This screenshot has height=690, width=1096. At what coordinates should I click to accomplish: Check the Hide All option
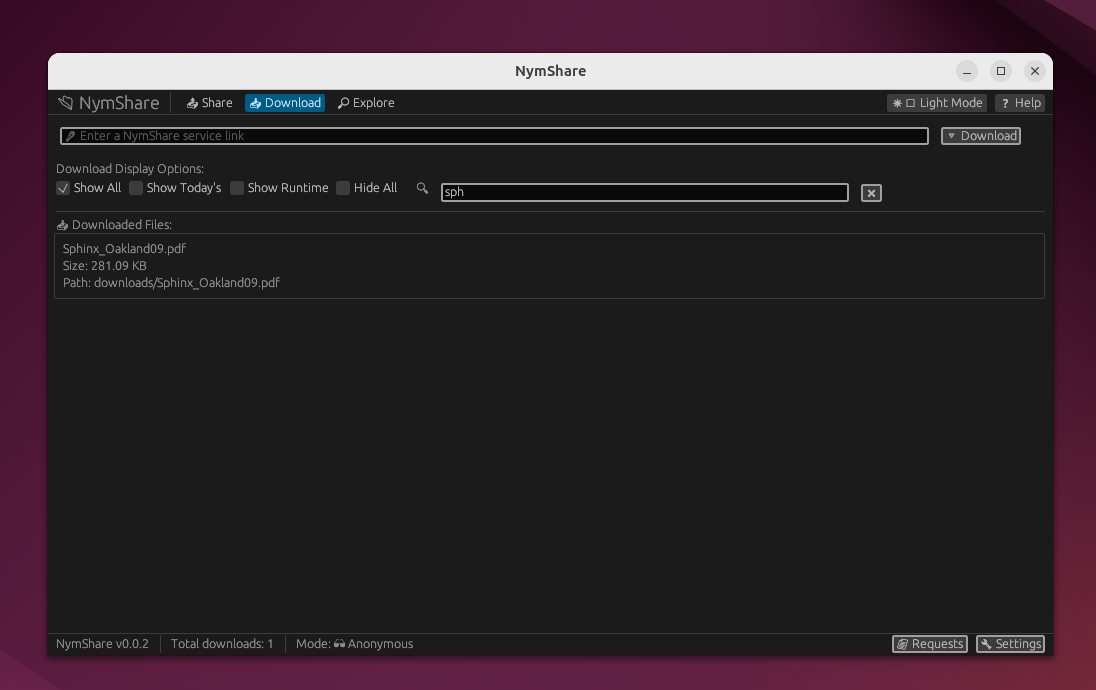[x=343, y=188]
